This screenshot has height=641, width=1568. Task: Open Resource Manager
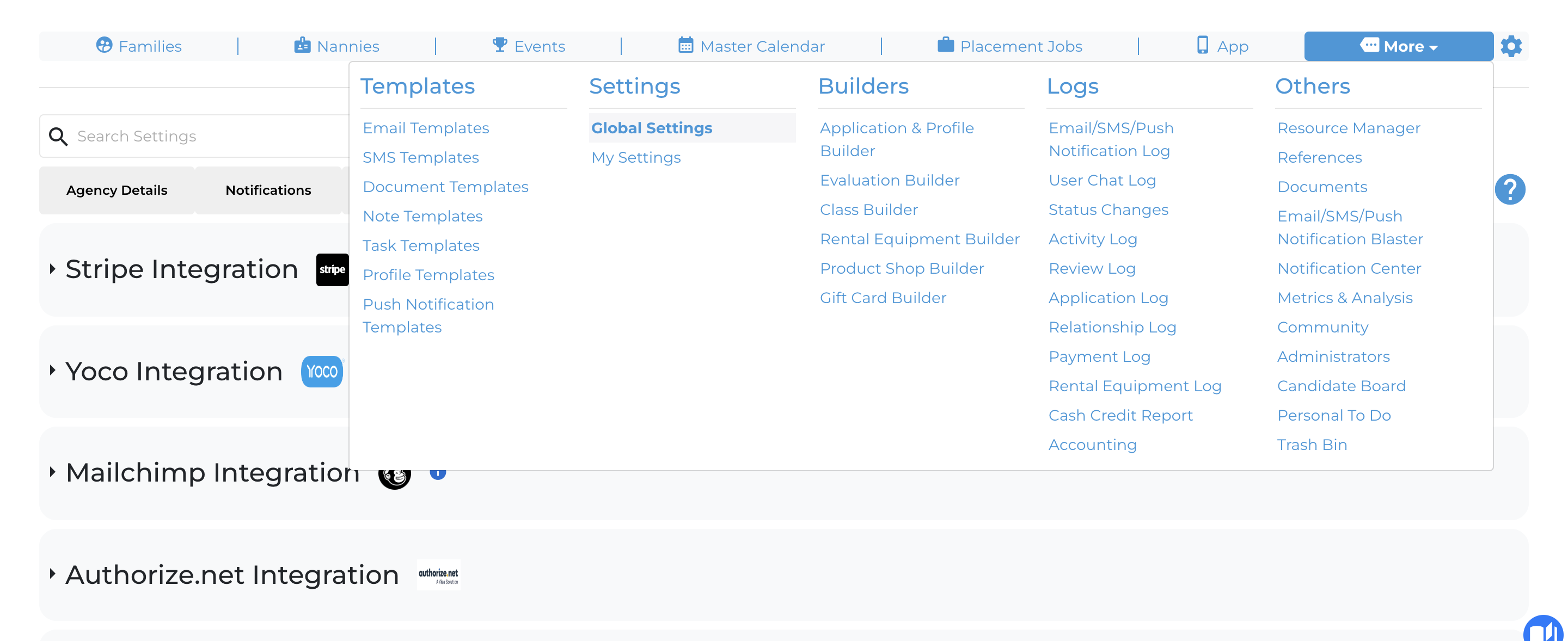pyautogui.click(x=1348, y=128)
